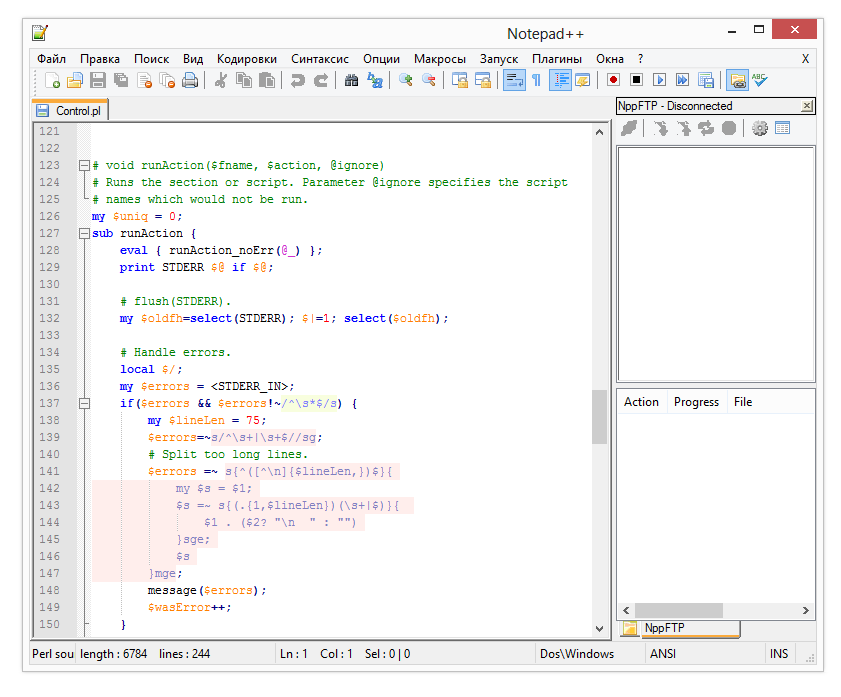This screenshot has height=697, width=841.
Task: Play the recorded macro
Action: click(x=659, y=81)
